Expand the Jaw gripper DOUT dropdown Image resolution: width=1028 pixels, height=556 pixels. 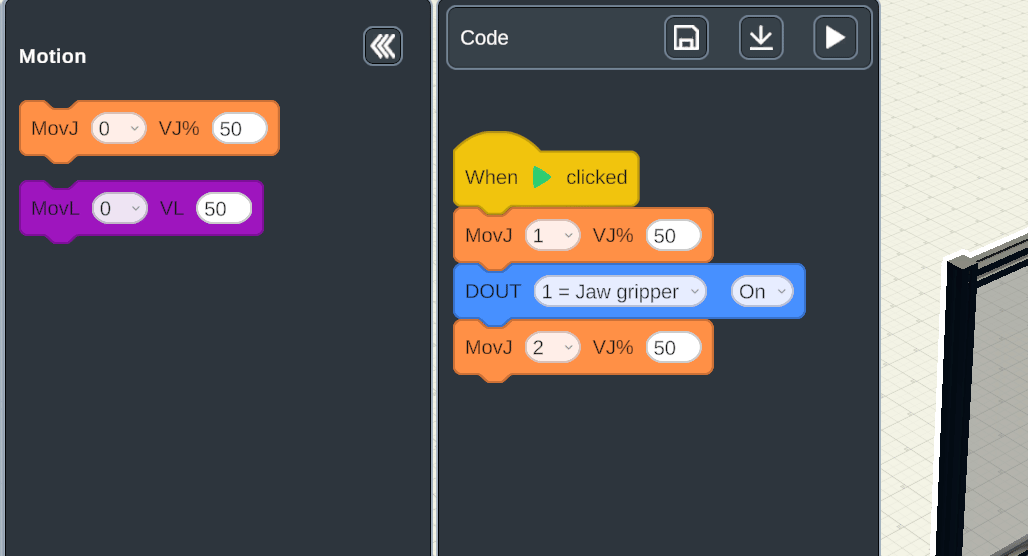tap(620, 292)
